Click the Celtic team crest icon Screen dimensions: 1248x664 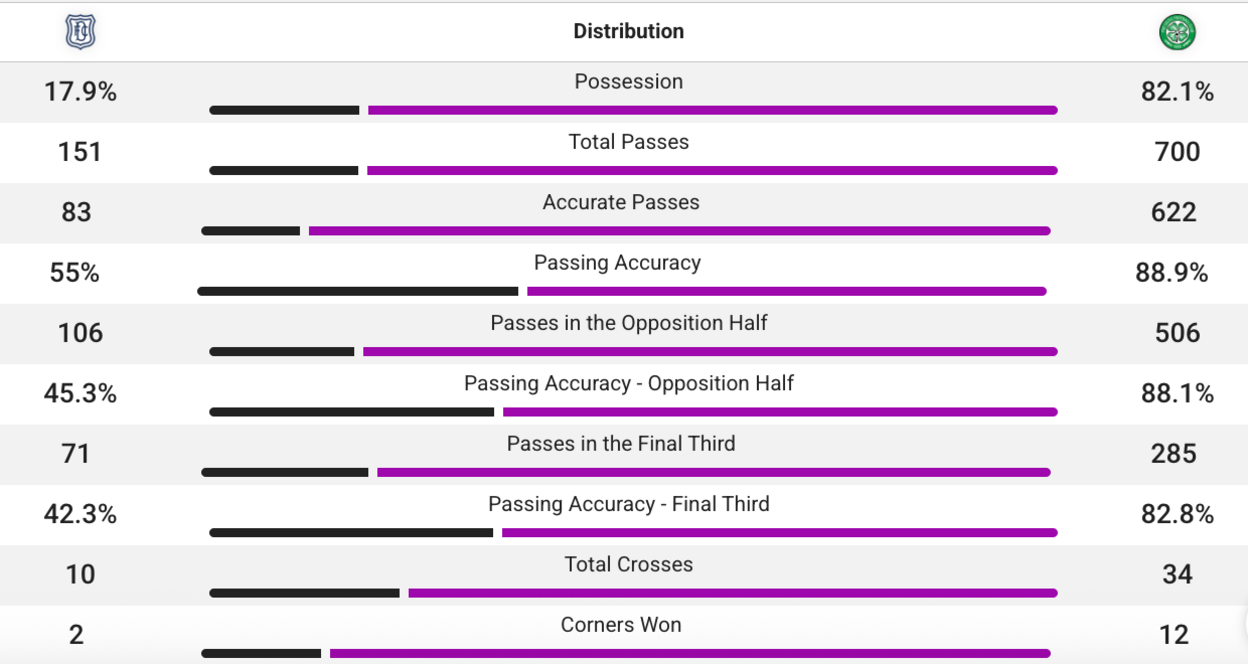(x=1177, y=32)
